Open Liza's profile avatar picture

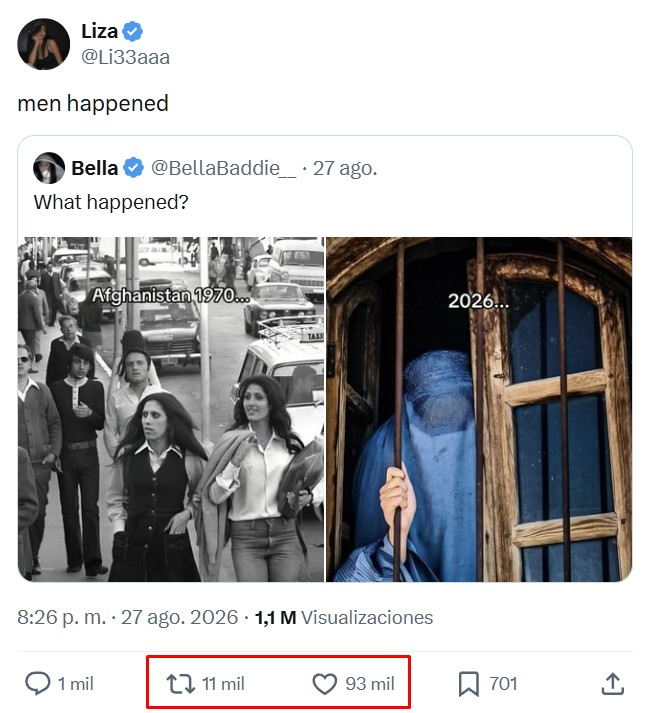click(x=44, y=44)
